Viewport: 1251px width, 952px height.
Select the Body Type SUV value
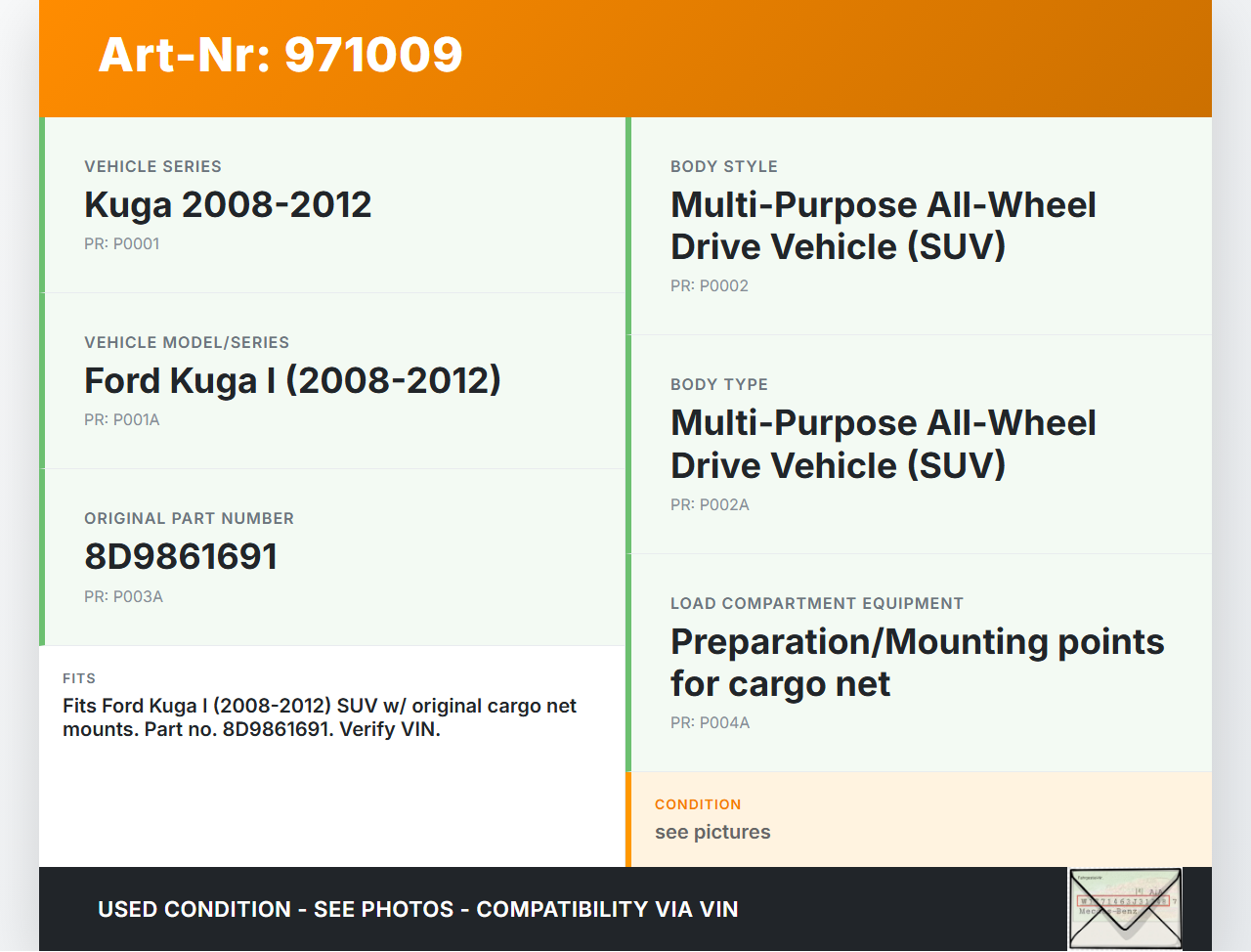(x=883, y=445)
